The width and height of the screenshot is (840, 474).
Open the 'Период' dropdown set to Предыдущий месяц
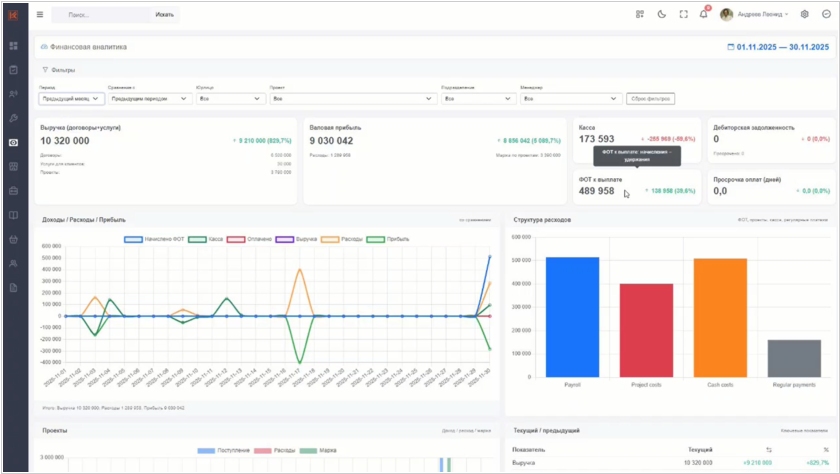[x=71, y=99]
